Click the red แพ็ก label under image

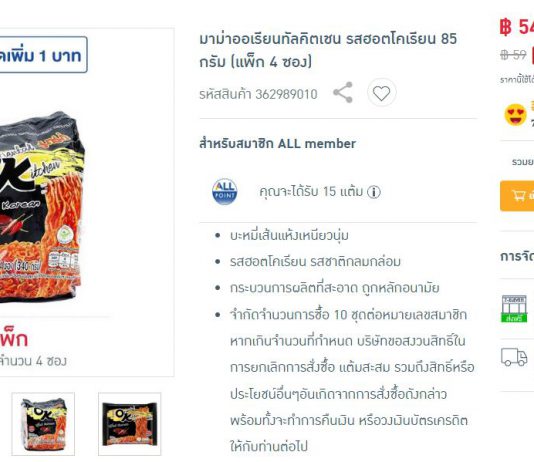[x=14, y=339]
